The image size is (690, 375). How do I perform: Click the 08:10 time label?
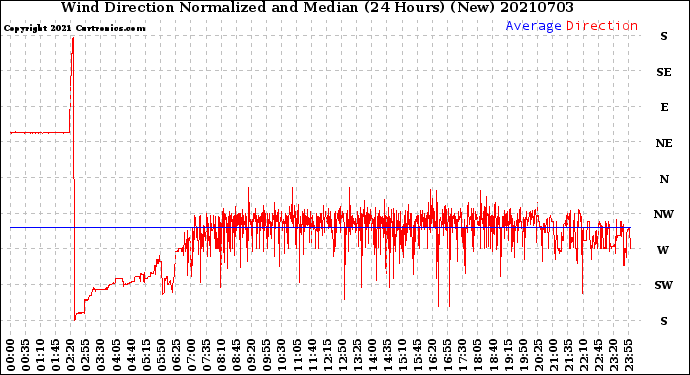point(221,356)
